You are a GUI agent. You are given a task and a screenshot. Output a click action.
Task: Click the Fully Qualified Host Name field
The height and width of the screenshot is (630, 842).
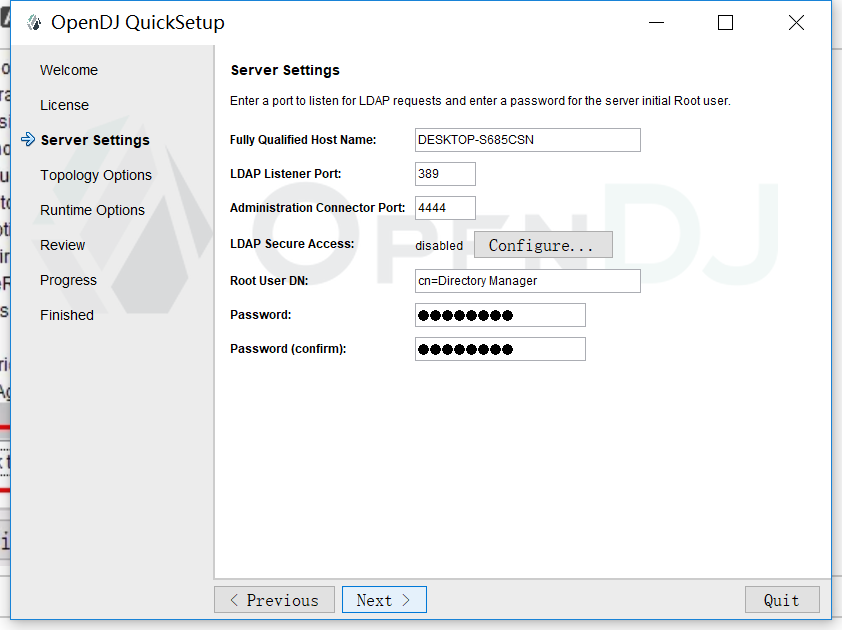tap(527, 140)
